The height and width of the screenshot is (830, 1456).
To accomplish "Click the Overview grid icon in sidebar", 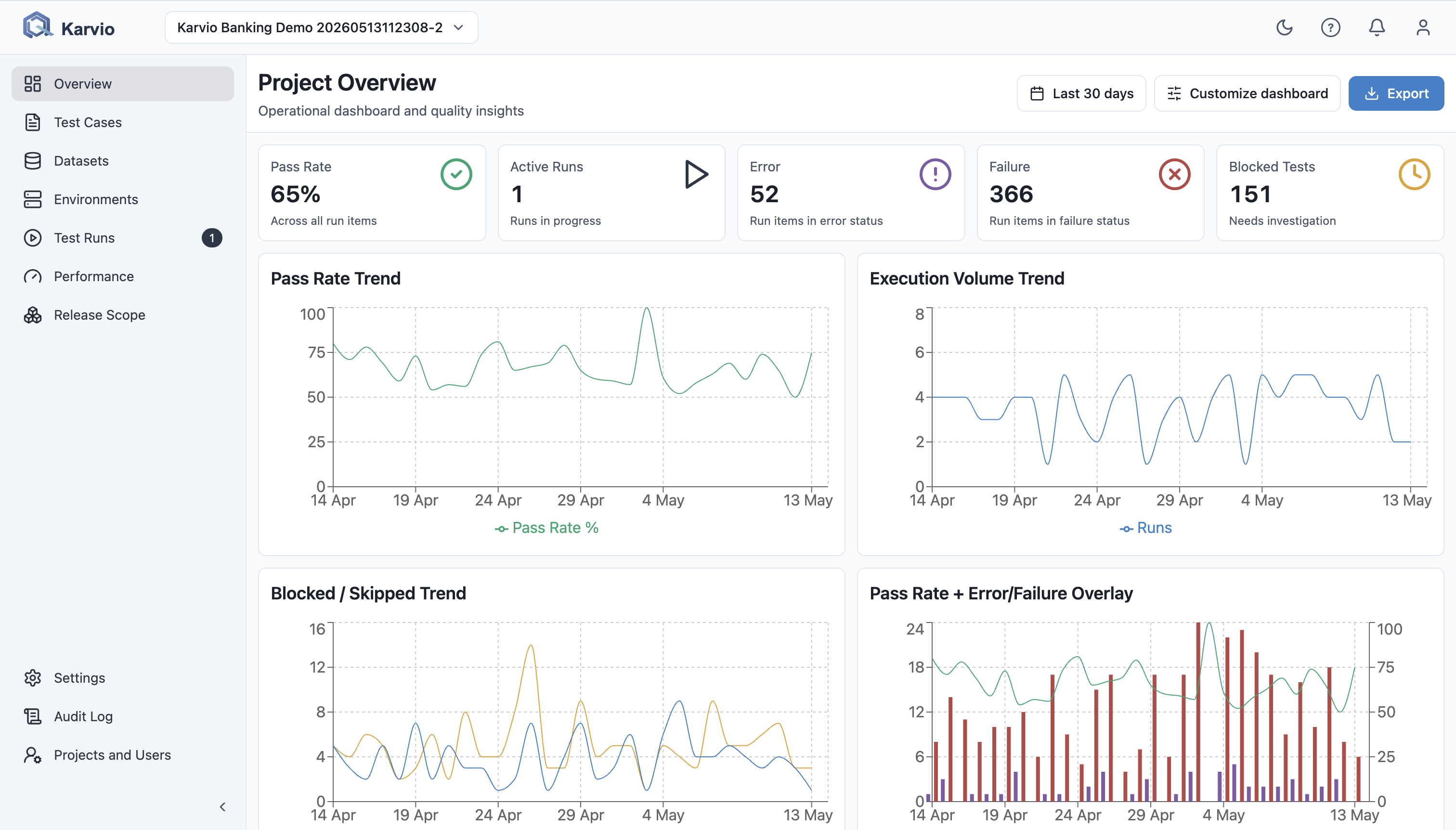I will coord(32,84).
